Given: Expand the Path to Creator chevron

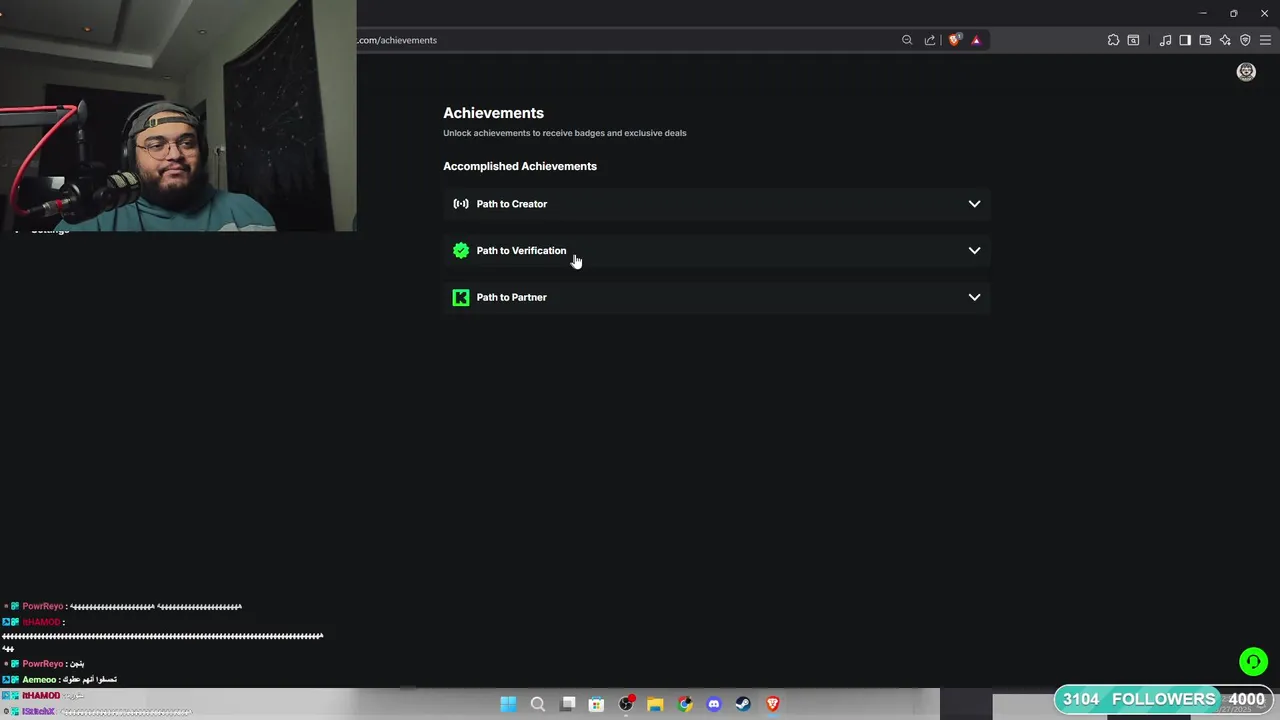Looking at the screenshot, I should tap(974, 204).
